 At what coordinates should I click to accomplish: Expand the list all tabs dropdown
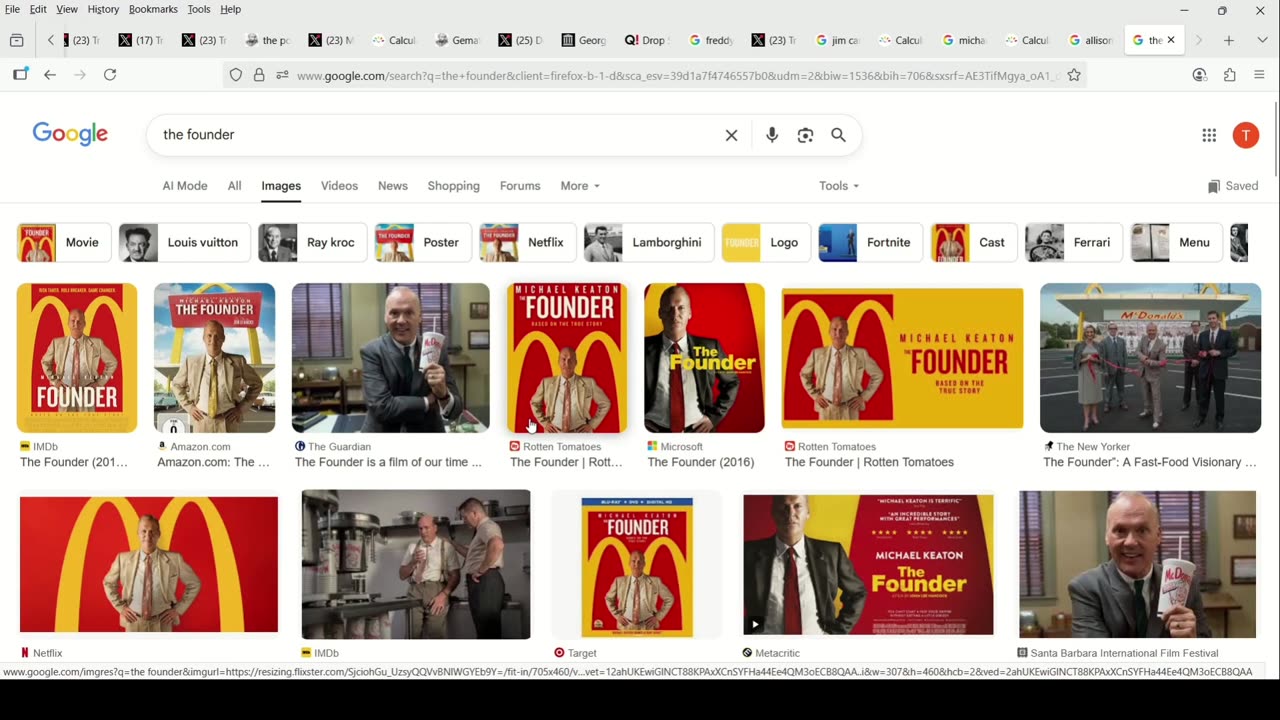point(1261,40)
